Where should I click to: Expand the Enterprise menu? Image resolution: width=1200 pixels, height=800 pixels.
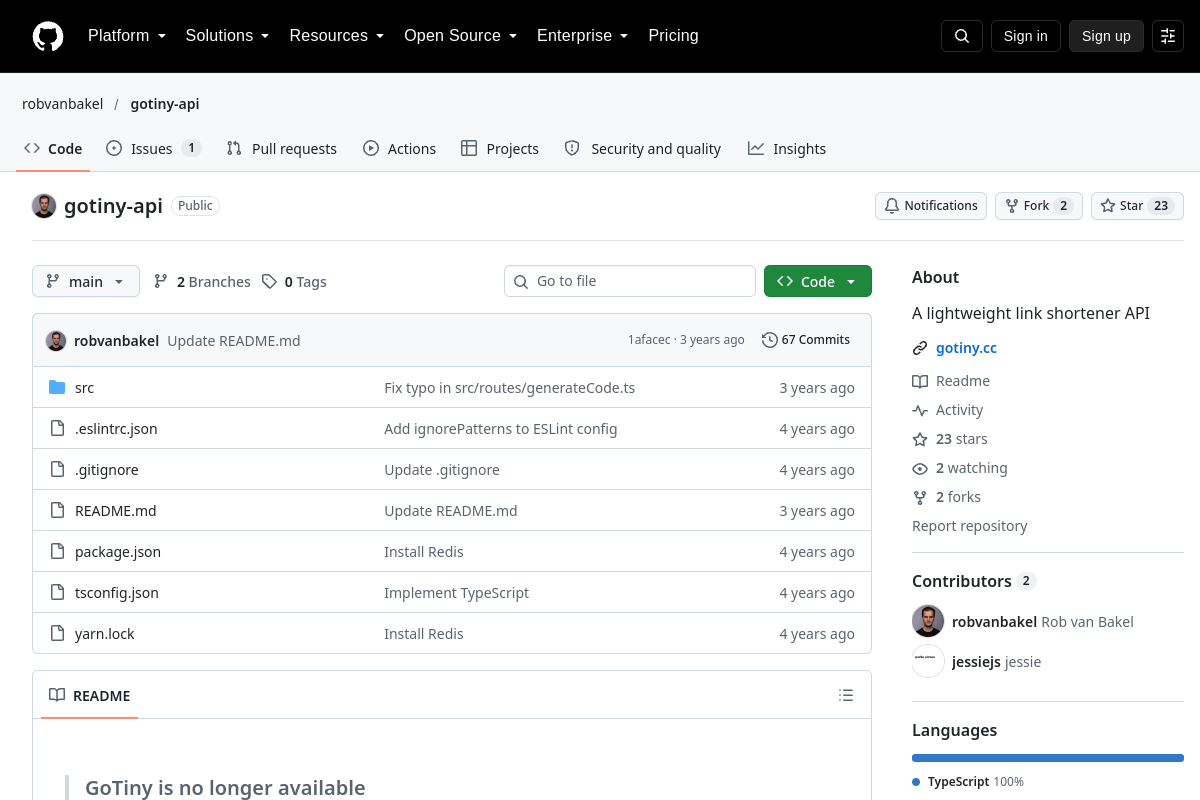[x=582, y=36]
